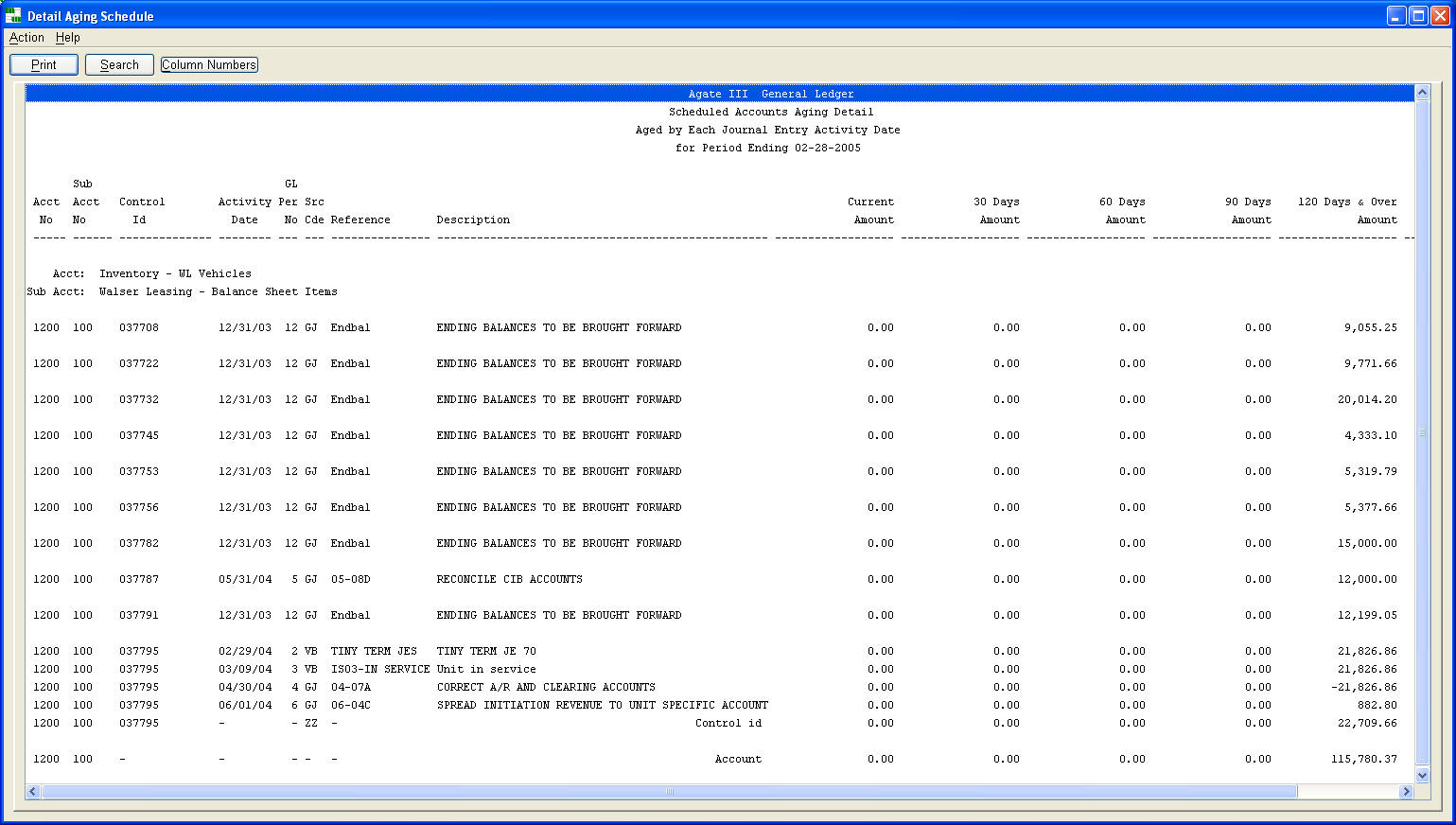Click description Unit in service

(x=486, y=669)
